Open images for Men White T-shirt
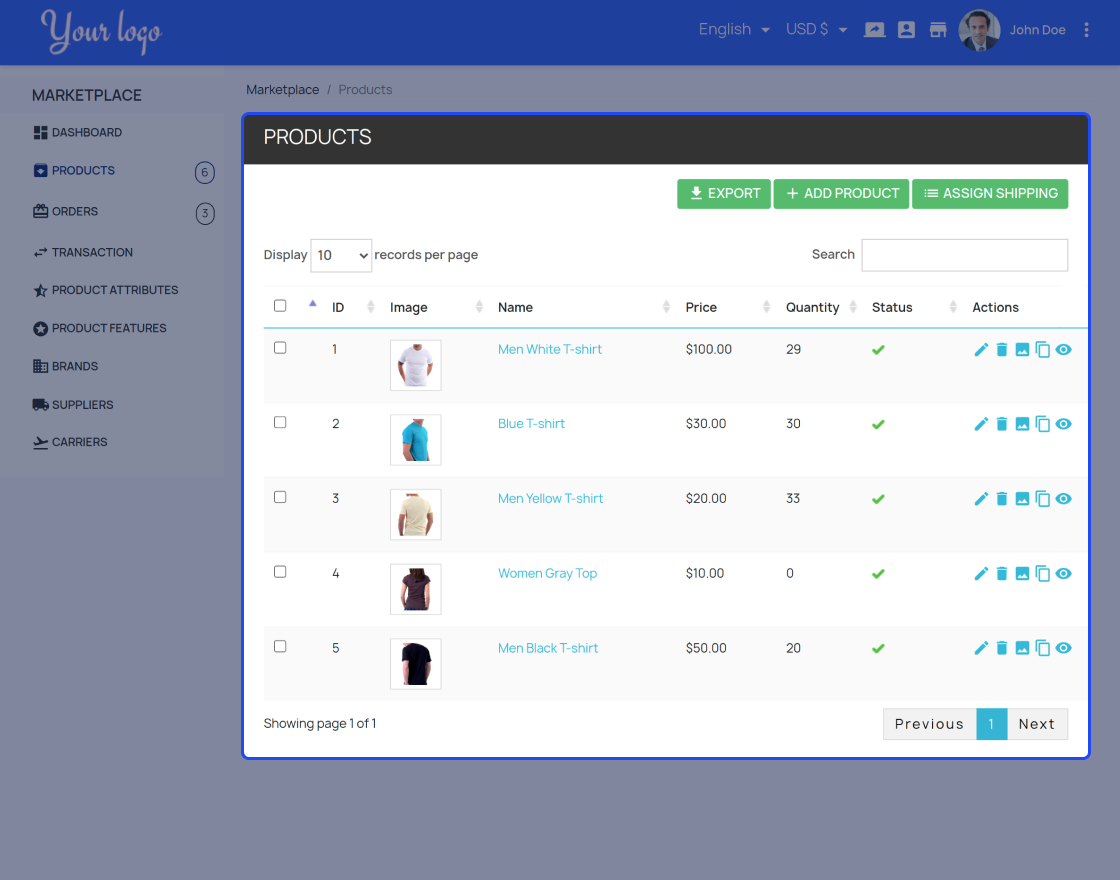1120x880 pixels. (1022, 349)
